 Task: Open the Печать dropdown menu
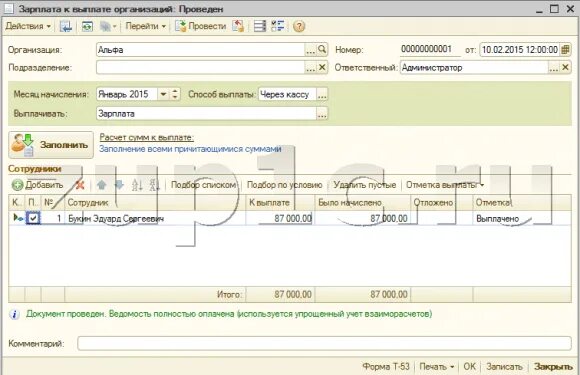pos(436,366)
